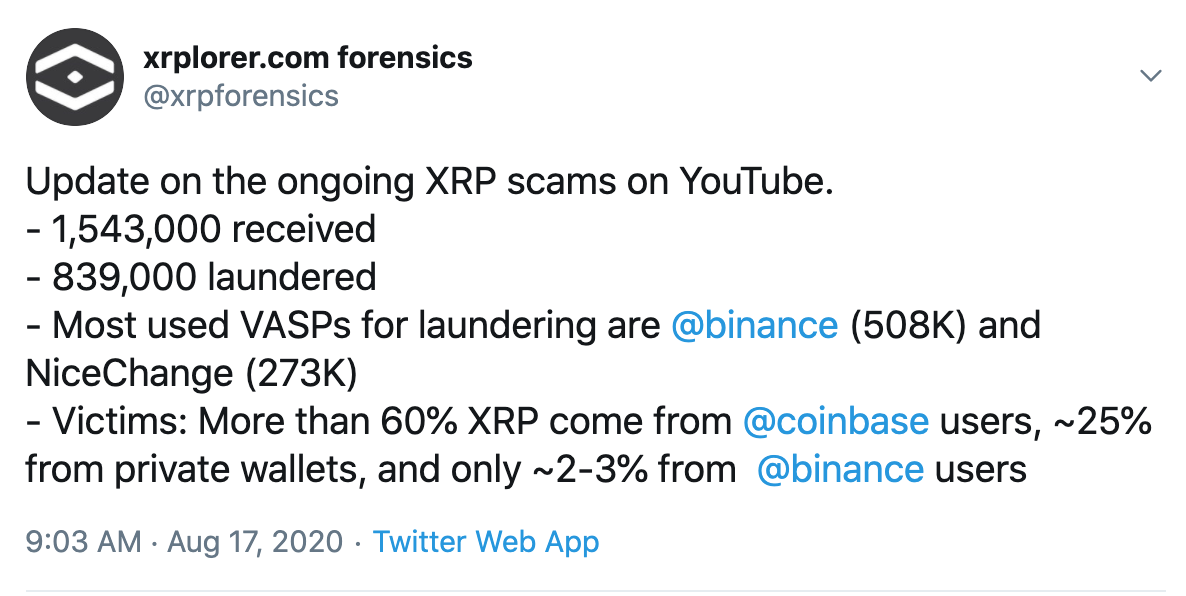Visit the @coinbase profile link
Screen dimensions: 1186x596
(837, 420)
